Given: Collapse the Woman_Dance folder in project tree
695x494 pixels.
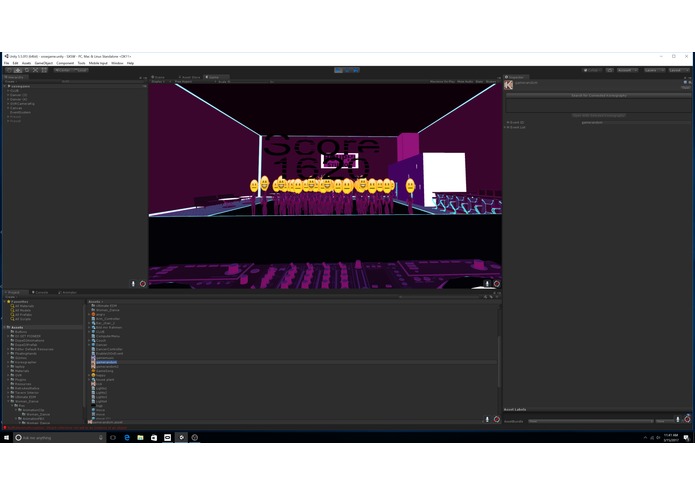Looking at the screenshot, I should click(x=8, y=401).
